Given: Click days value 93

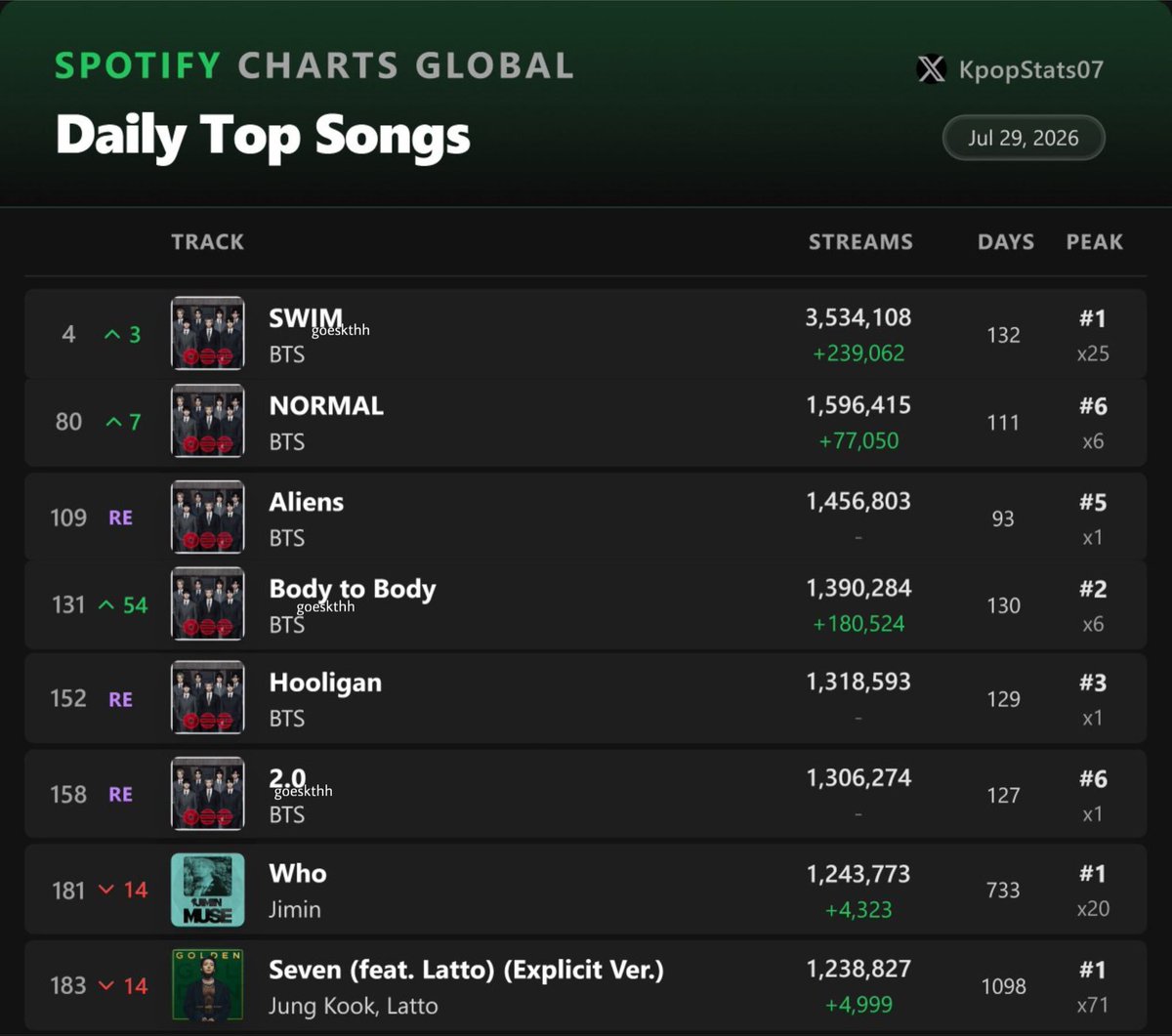Looking at the screenshot, I should 1003,518.
